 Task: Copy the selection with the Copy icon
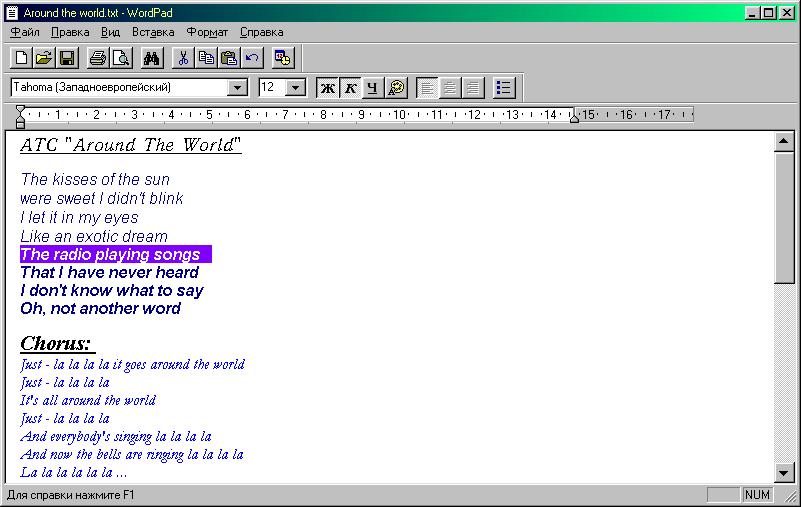point(206,58)
